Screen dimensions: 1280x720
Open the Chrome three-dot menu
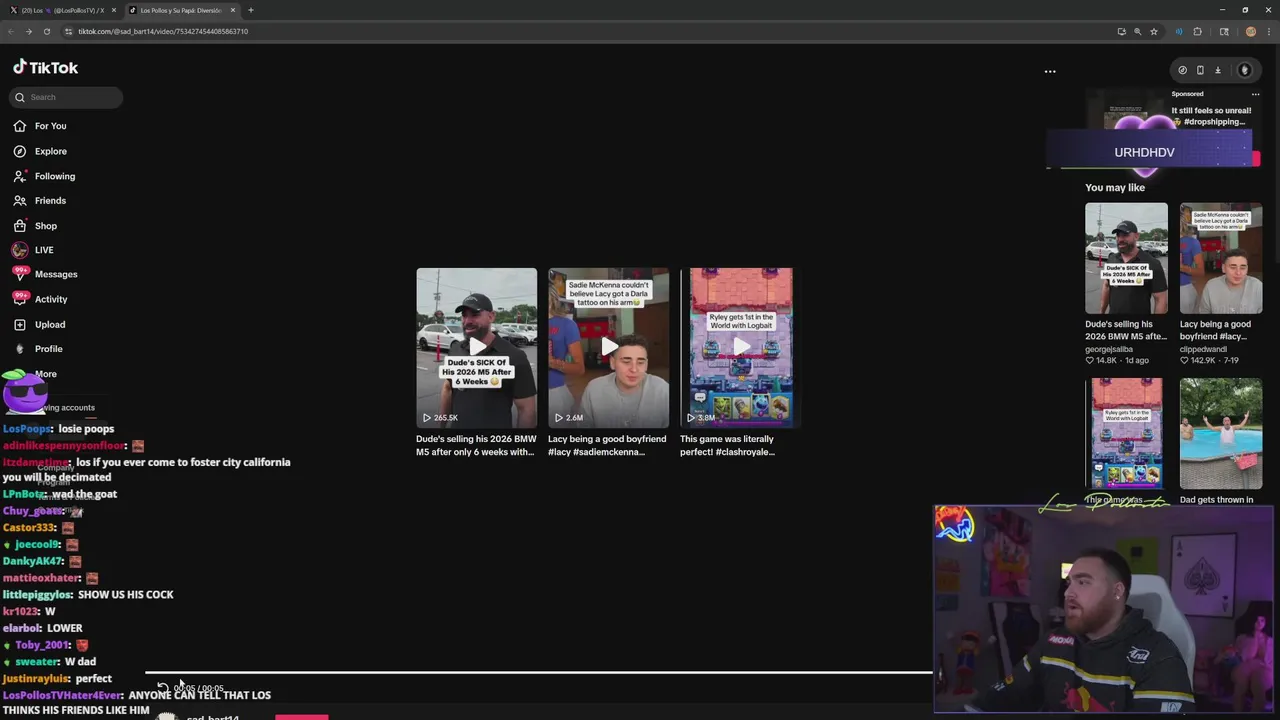pyautogui.click(x=1268, y=31)
